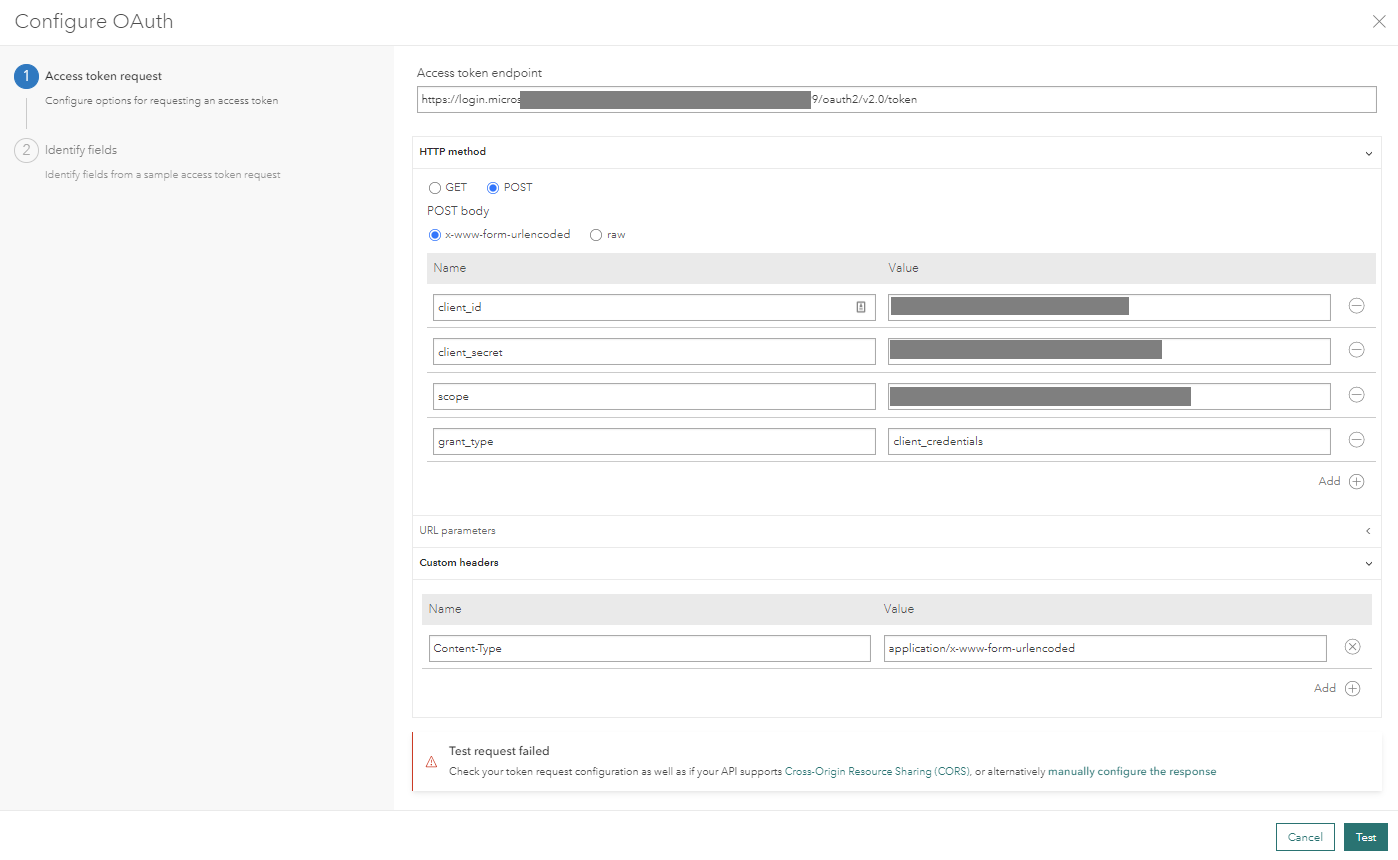Screen dimensions: 1398x860
Task: Open Cross-Origin Resource Sharing (CORS) link
Action: (877, 772)
